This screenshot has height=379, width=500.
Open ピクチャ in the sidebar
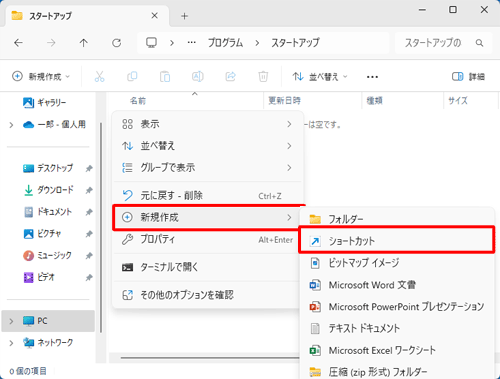[x=42, y=234]
